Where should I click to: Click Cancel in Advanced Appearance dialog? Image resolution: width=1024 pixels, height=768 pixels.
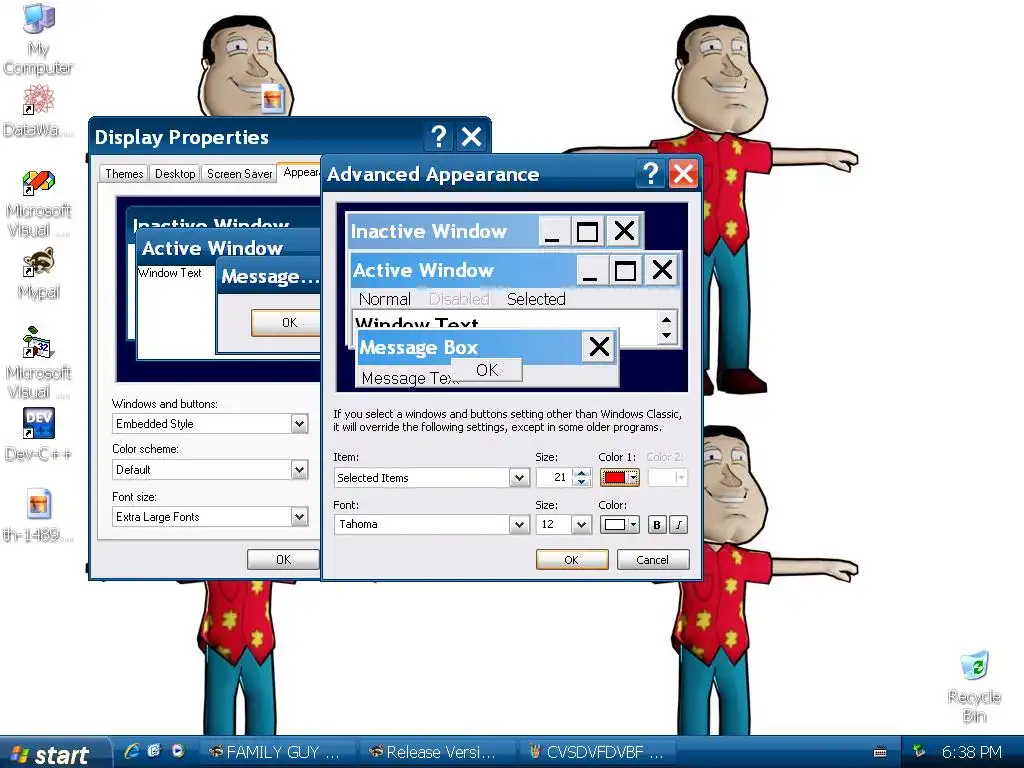pos(652,560)
